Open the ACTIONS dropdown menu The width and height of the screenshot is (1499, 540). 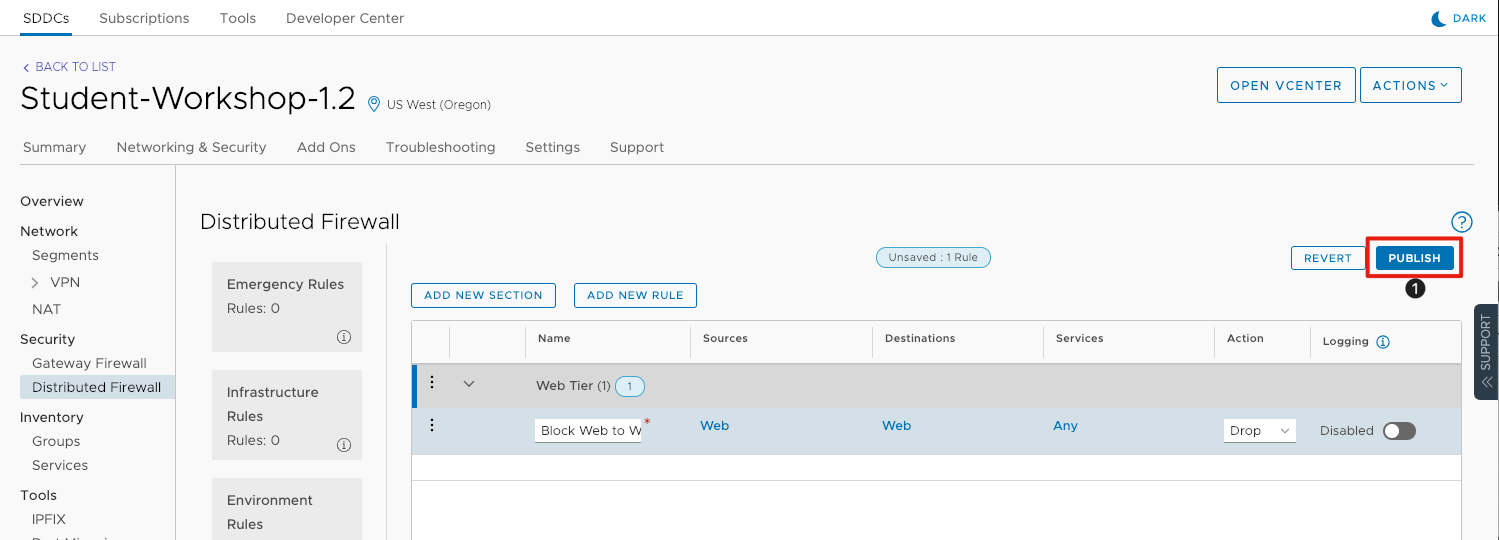[1411, 85]
